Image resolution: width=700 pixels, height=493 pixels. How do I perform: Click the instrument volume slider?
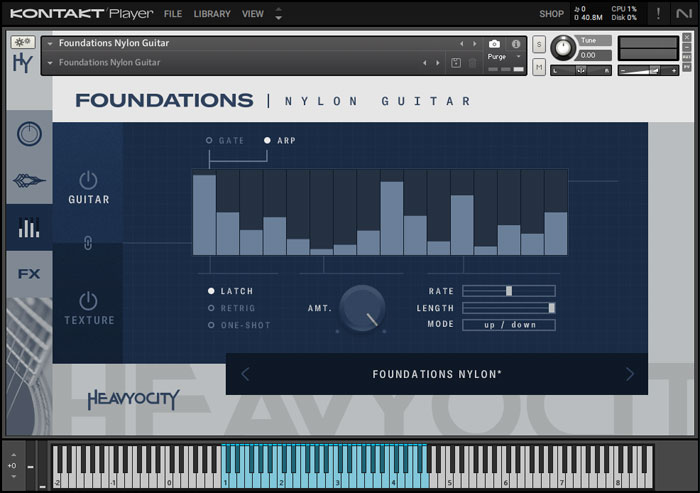tap(649, 70)
